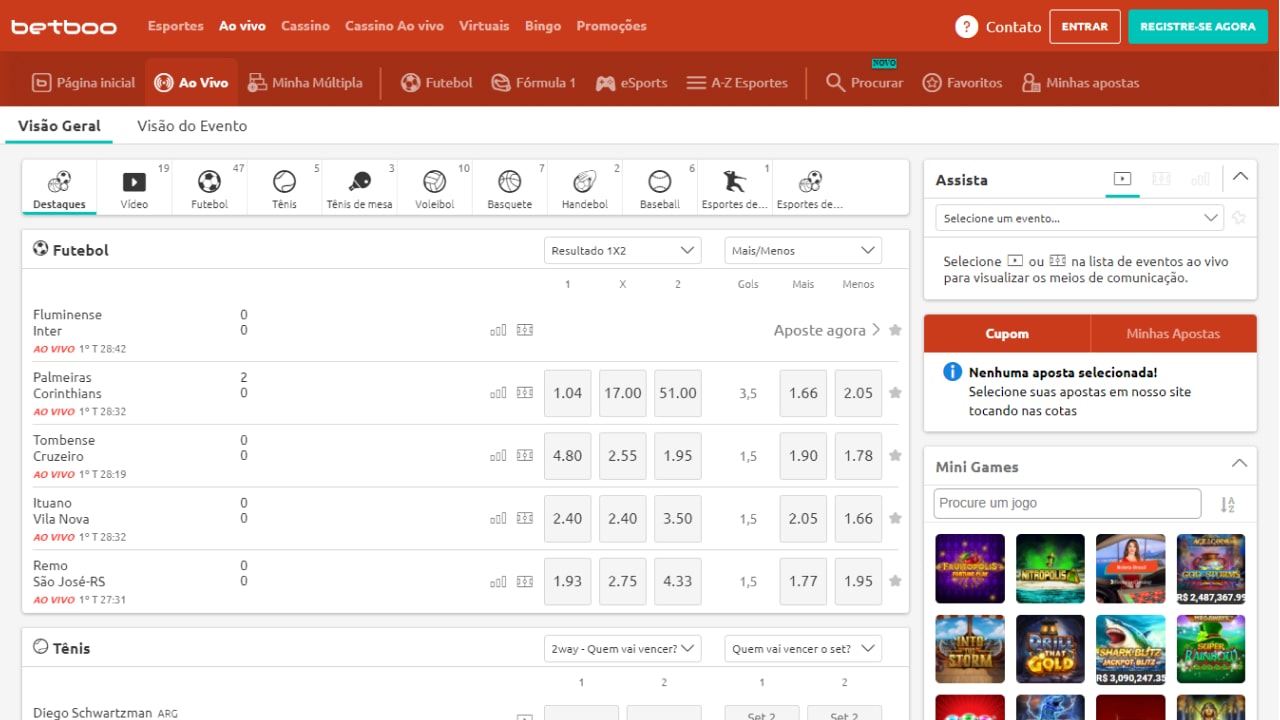Show statistics view in Assista panel
Image resolution: width=1280 pixels, height=720 pixels.
(1200, 179)
